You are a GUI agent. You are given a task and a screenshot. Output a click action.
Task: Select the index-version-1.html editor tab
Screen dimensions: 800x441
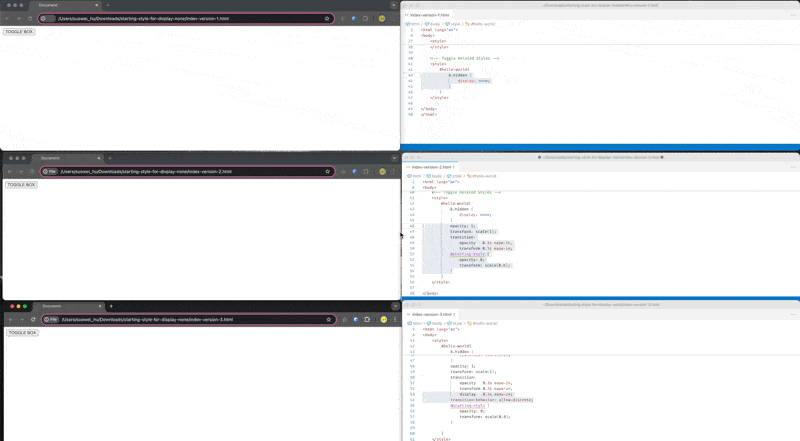click(430, 15)
